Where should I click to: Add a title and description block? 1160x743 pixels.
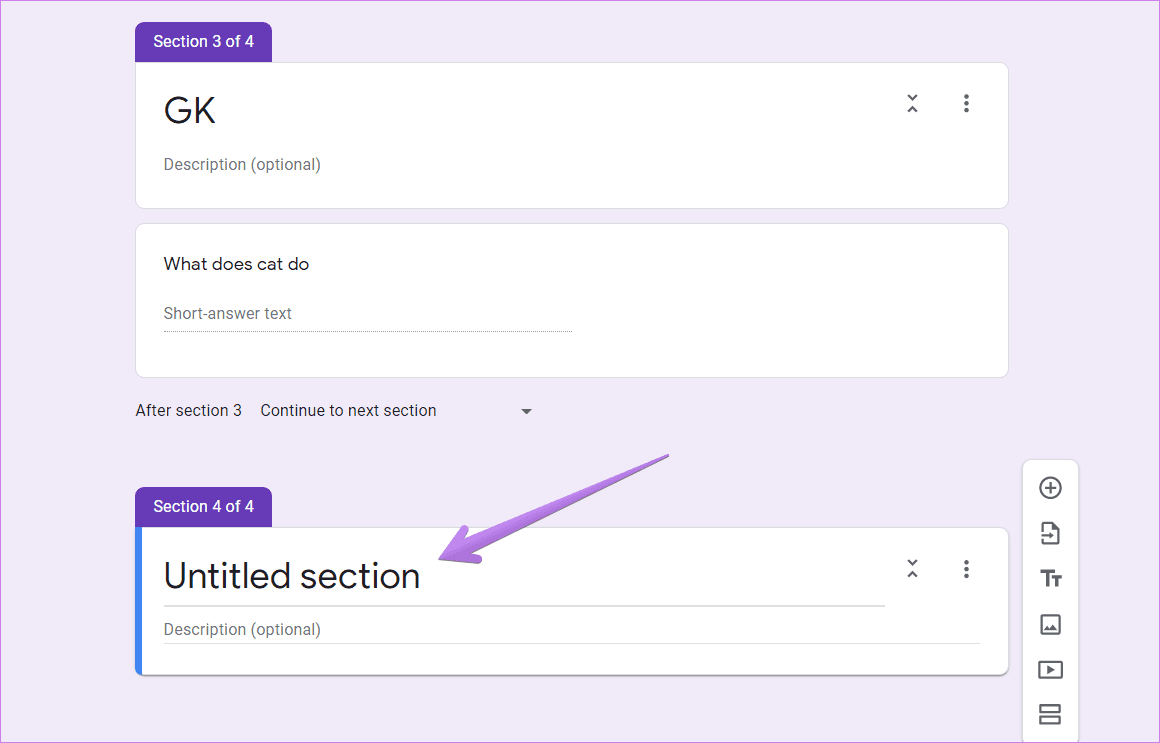click(x=1050, y=579)
